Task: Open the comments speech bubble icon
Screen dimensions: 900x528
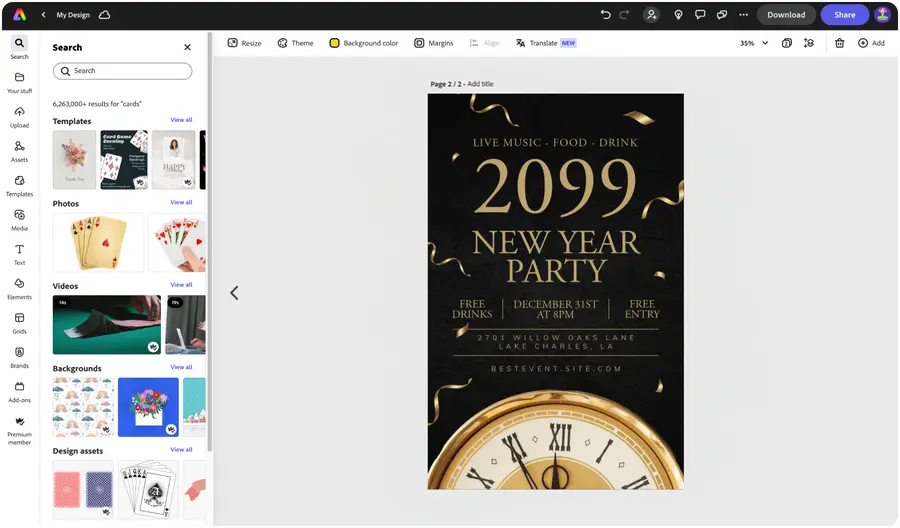Action: point(700,15)
